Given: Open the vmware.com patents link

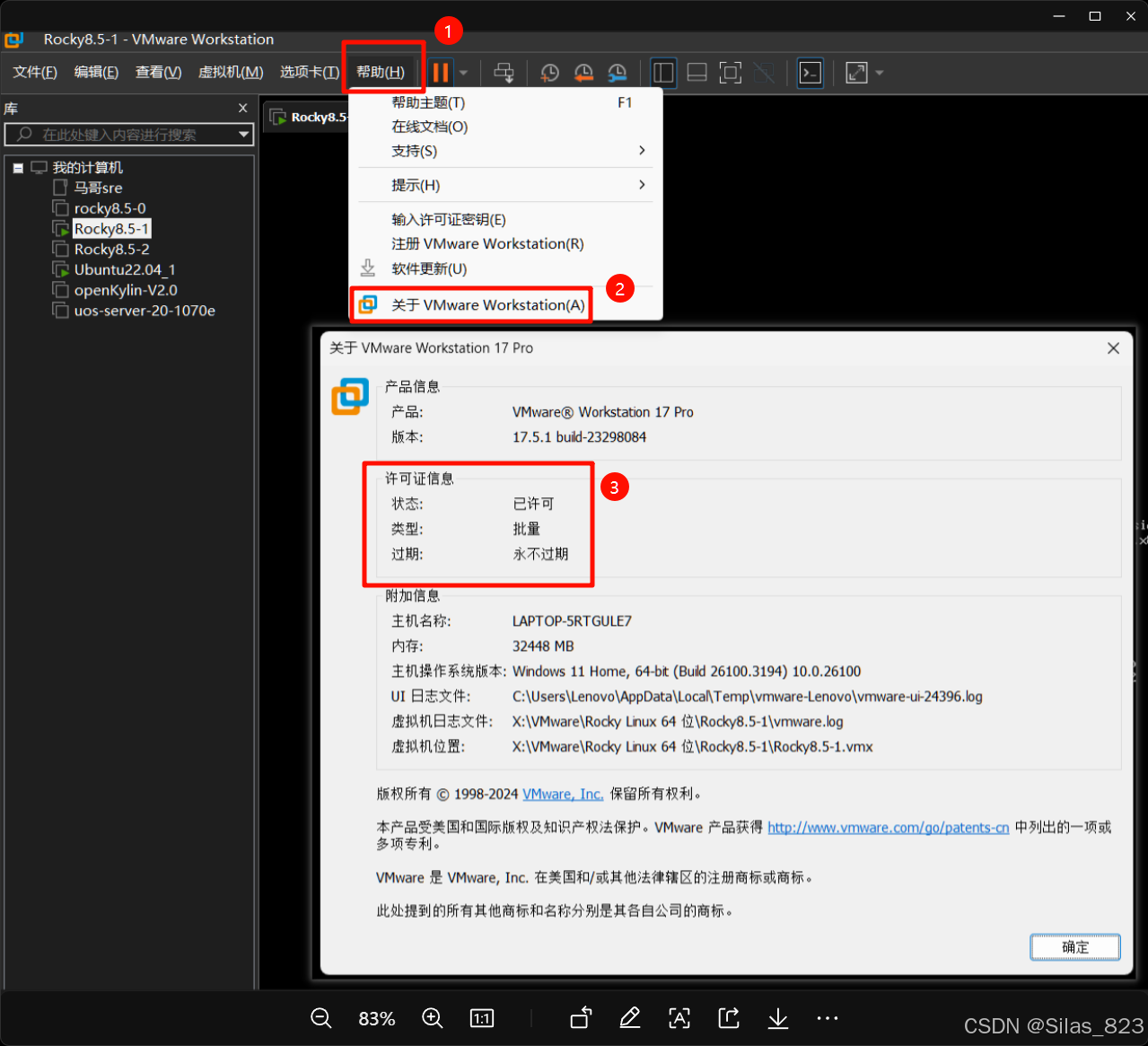Looking at the screenshot, I should pos(889,827).
